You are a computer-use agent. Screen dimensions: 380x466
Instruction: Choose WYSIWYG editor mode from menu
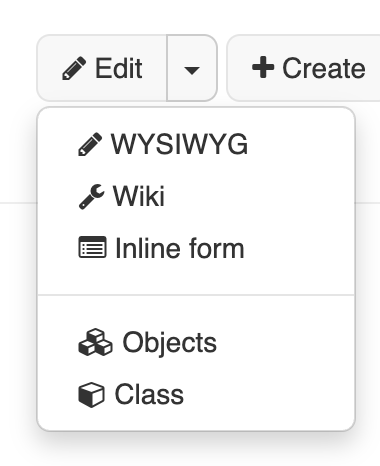point(196,144)
